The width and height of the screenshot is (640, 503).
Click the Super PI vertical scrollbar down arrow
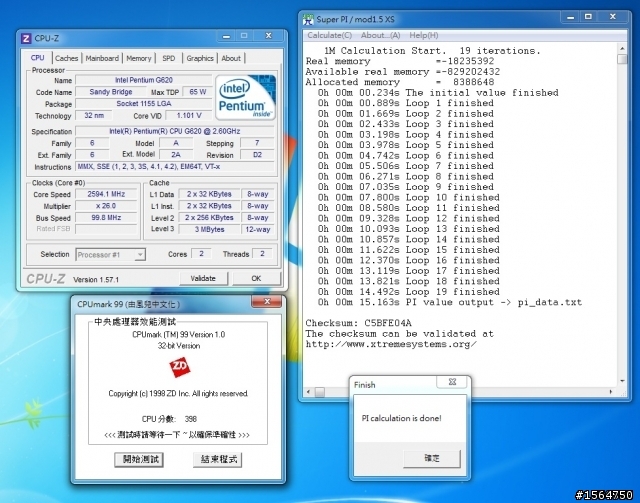pos(622,381)
